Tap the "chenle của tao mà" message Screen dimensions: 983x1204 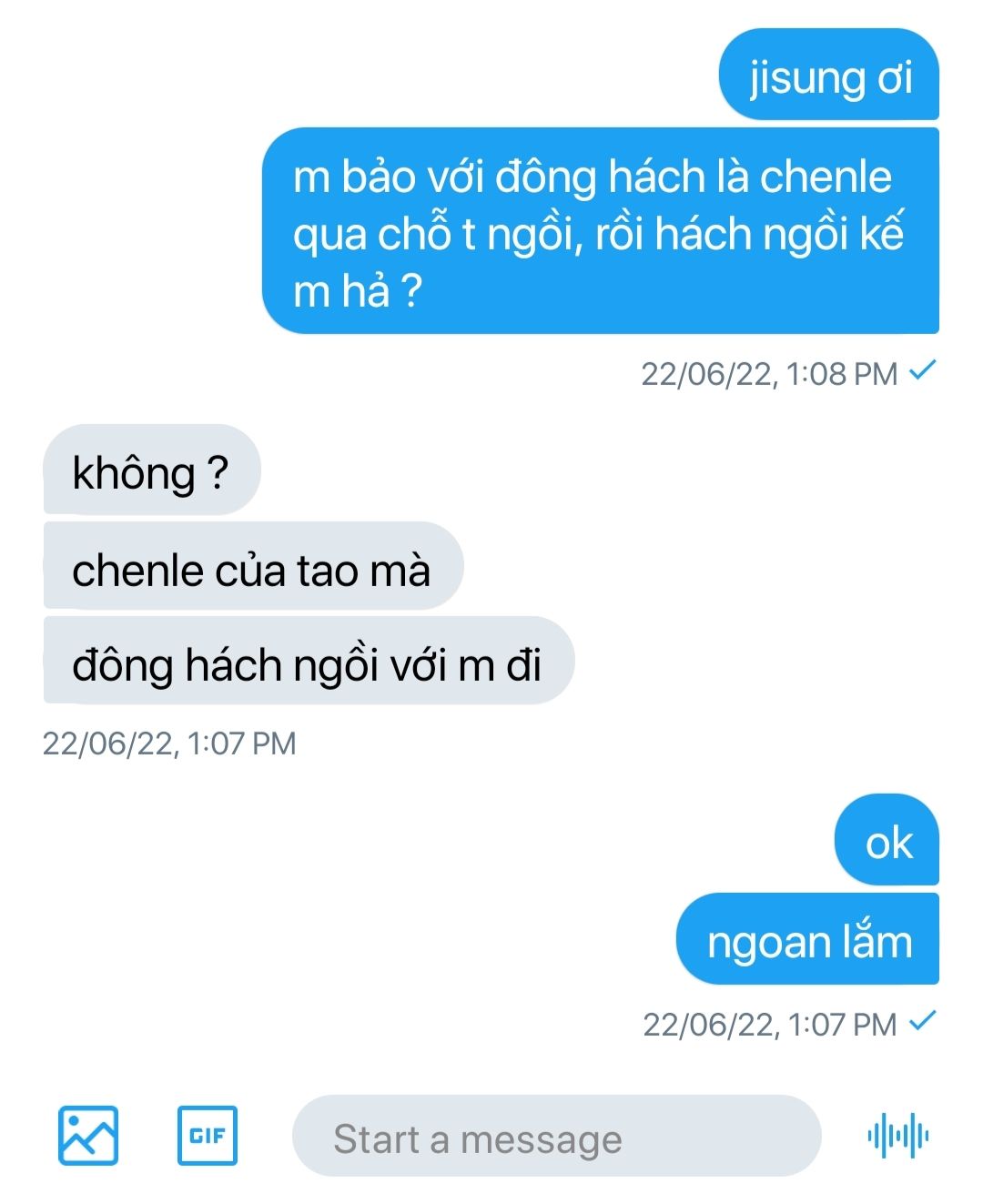pos(253,566)
